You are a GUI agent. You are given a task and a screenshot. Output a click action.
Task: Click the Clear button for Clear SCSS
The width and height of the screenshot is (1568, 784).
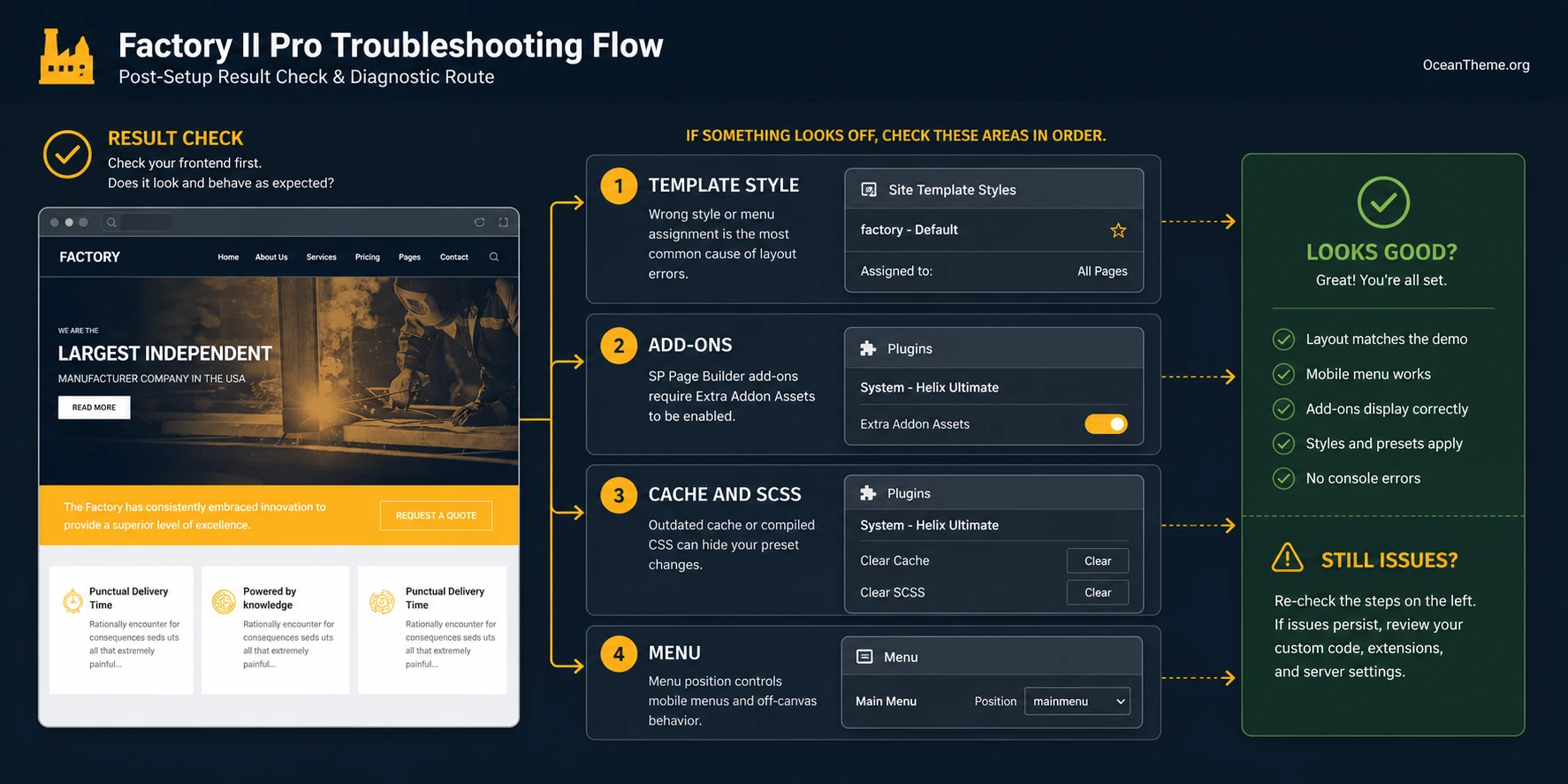point(1098,592)
